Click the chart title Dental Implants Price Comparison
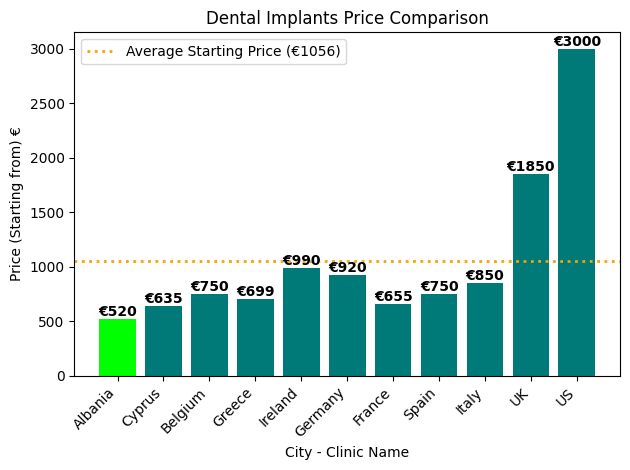 point(347,18)
